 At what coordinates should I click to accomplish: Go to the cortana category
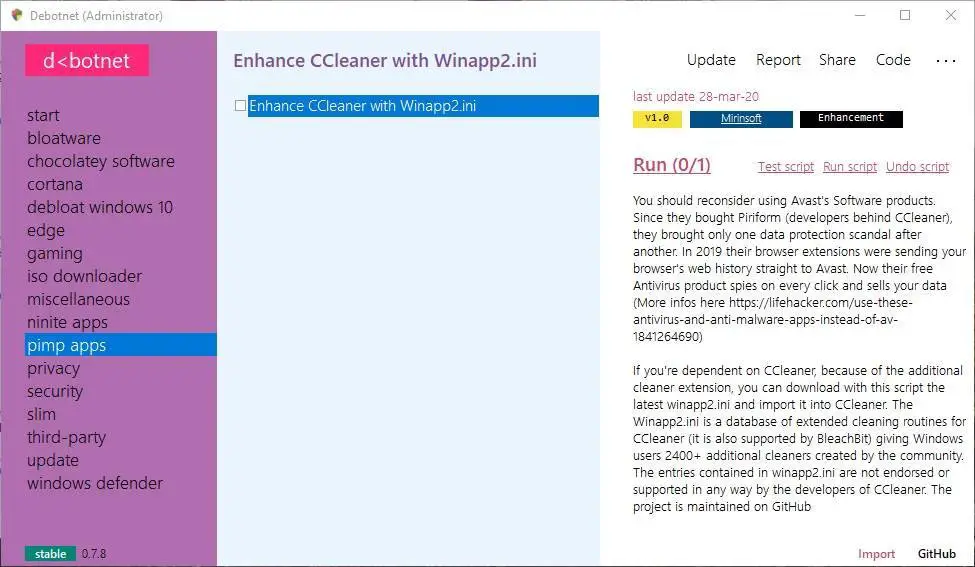(55, 185)
